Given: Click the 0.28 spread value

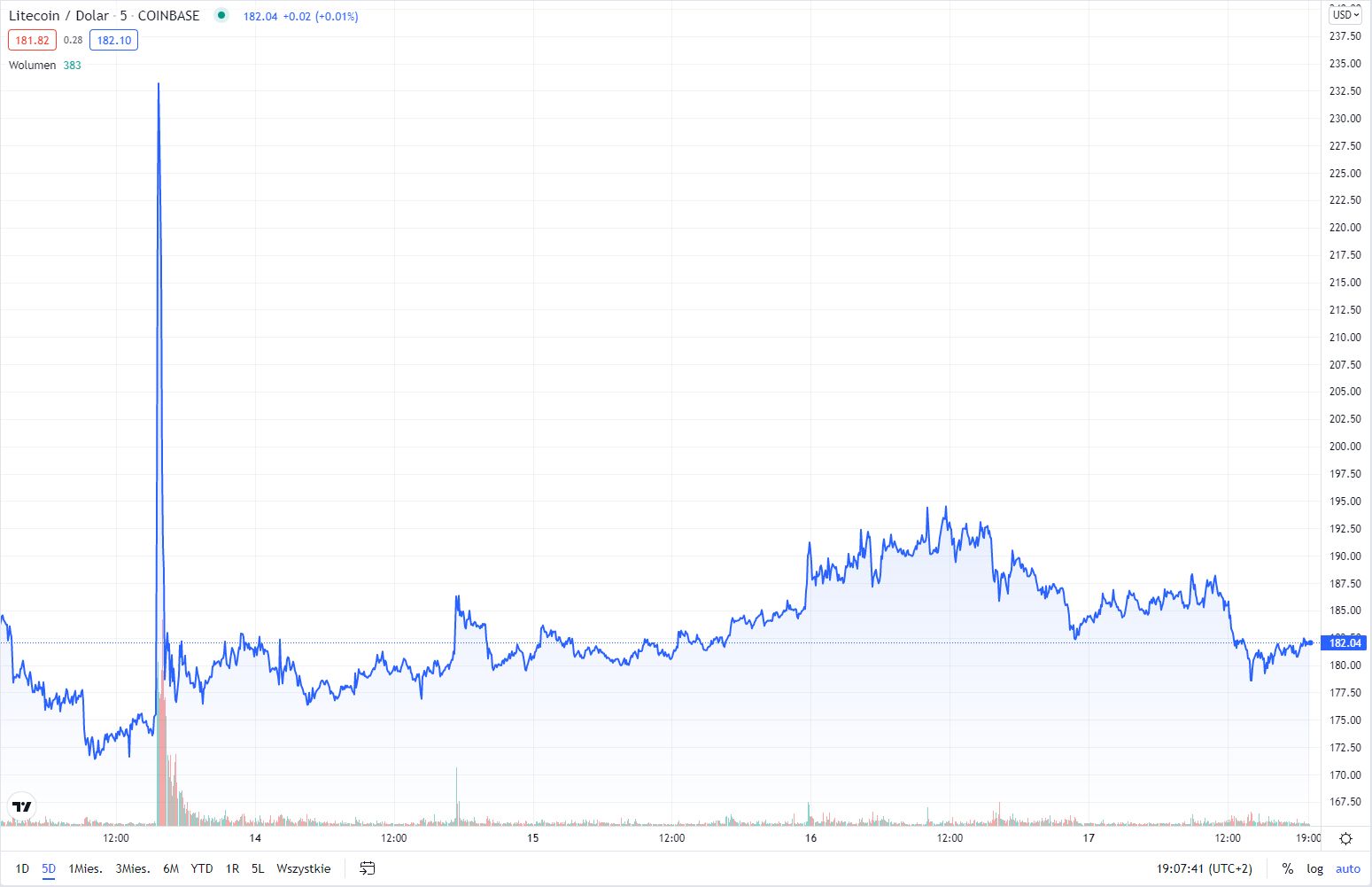Looking at the screenshot, I should point(74,40).
